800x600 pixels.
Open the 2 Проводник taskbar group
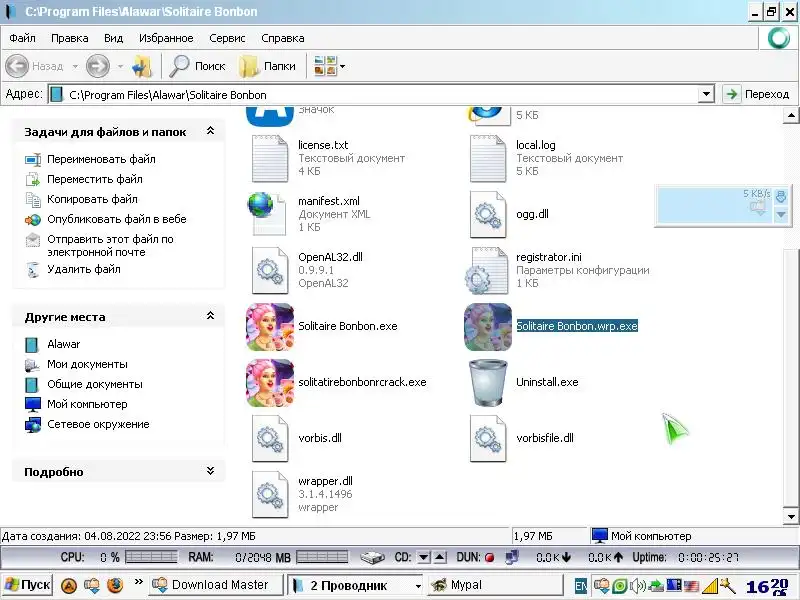[356, 585]
